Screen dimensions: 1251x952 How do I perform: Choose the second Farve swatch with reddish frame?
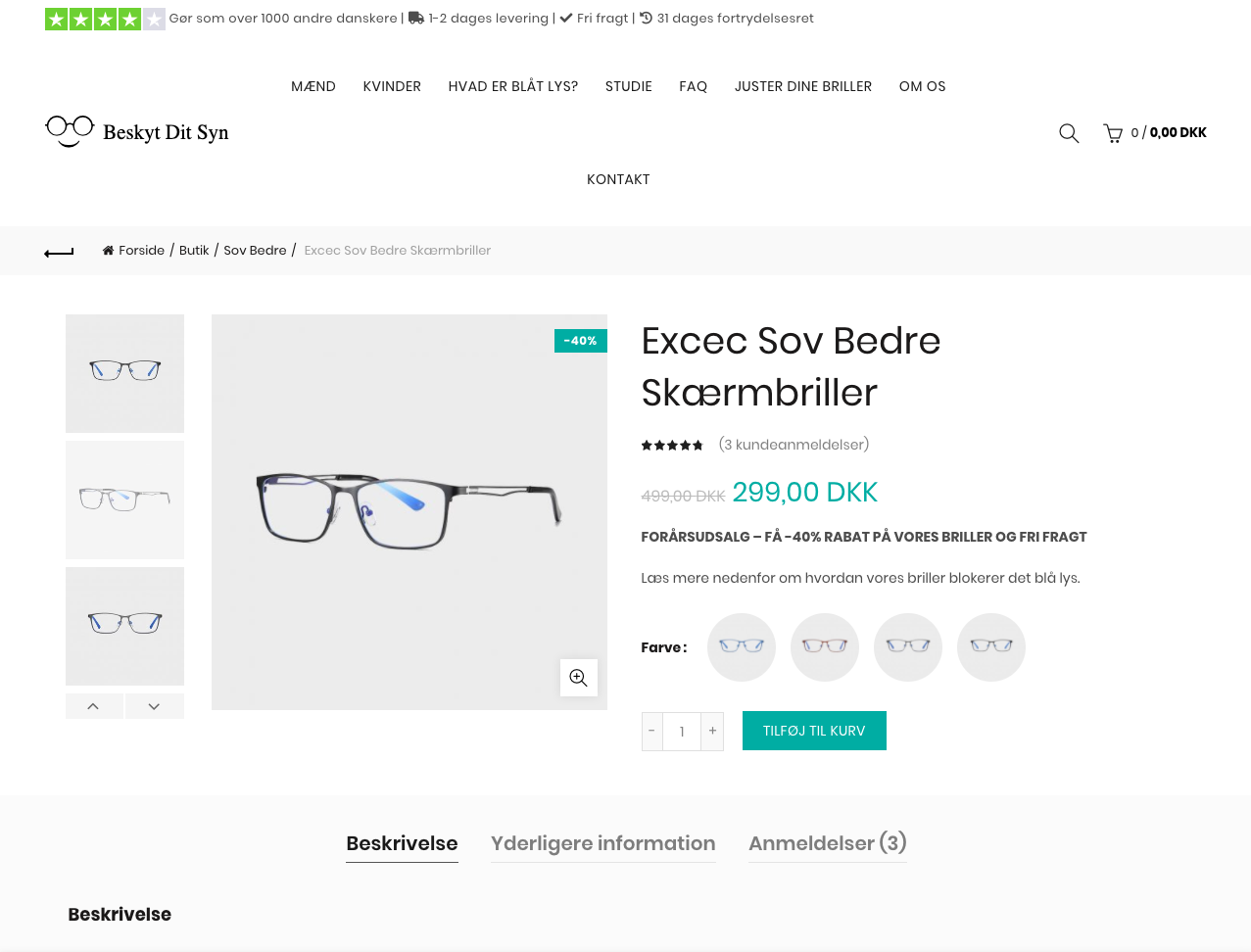pyautogui.click(x=825, y=646)
